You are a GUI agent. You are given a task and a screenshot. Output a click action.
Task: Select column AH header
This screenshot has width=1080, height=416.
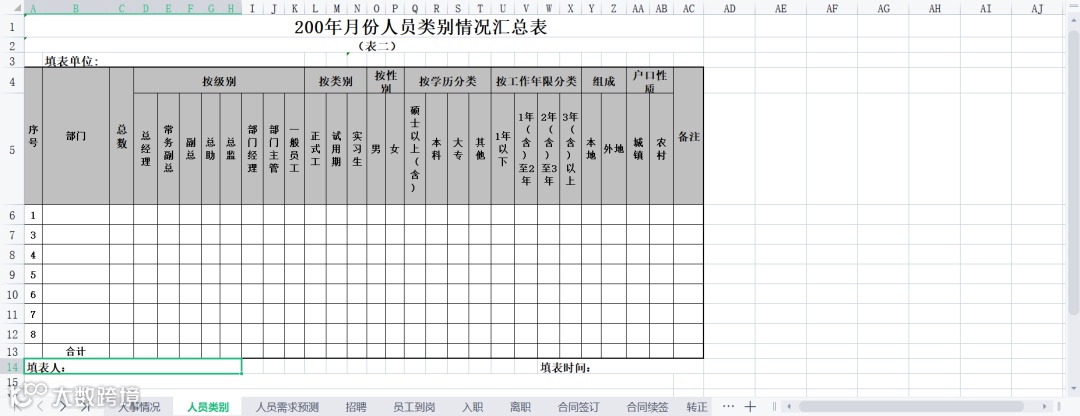click(935, 8)
